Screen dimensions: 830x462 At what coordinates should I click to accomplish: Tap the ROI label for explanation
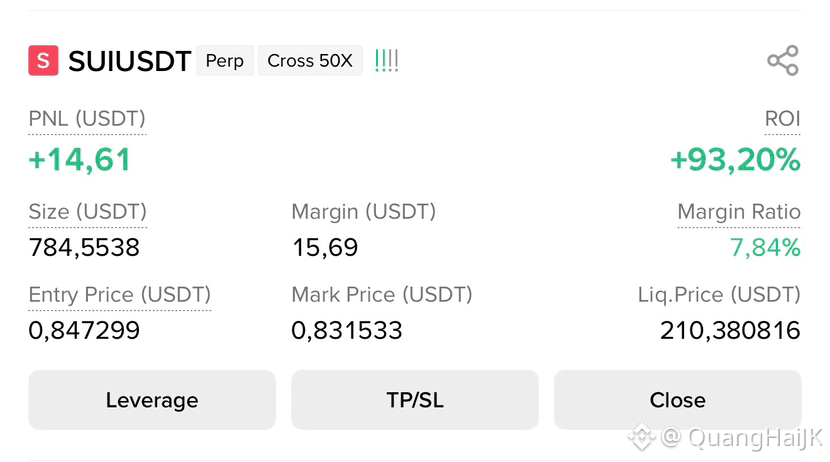tap(782, 119)
